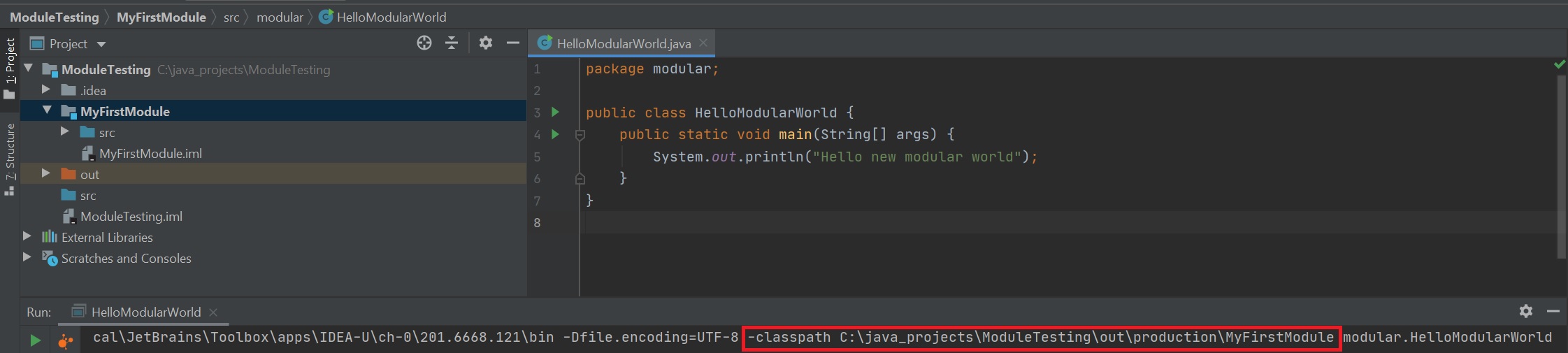Select the MyFirstModule.iml file
The image size is (1568, 353).
150,154
